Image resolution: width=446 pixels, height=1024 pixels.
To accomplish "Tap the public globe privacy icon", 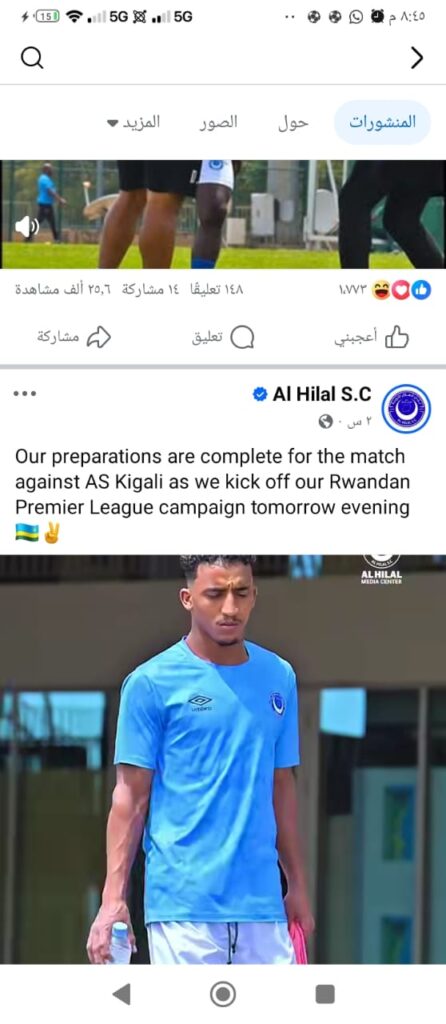I will pos(326,423).
